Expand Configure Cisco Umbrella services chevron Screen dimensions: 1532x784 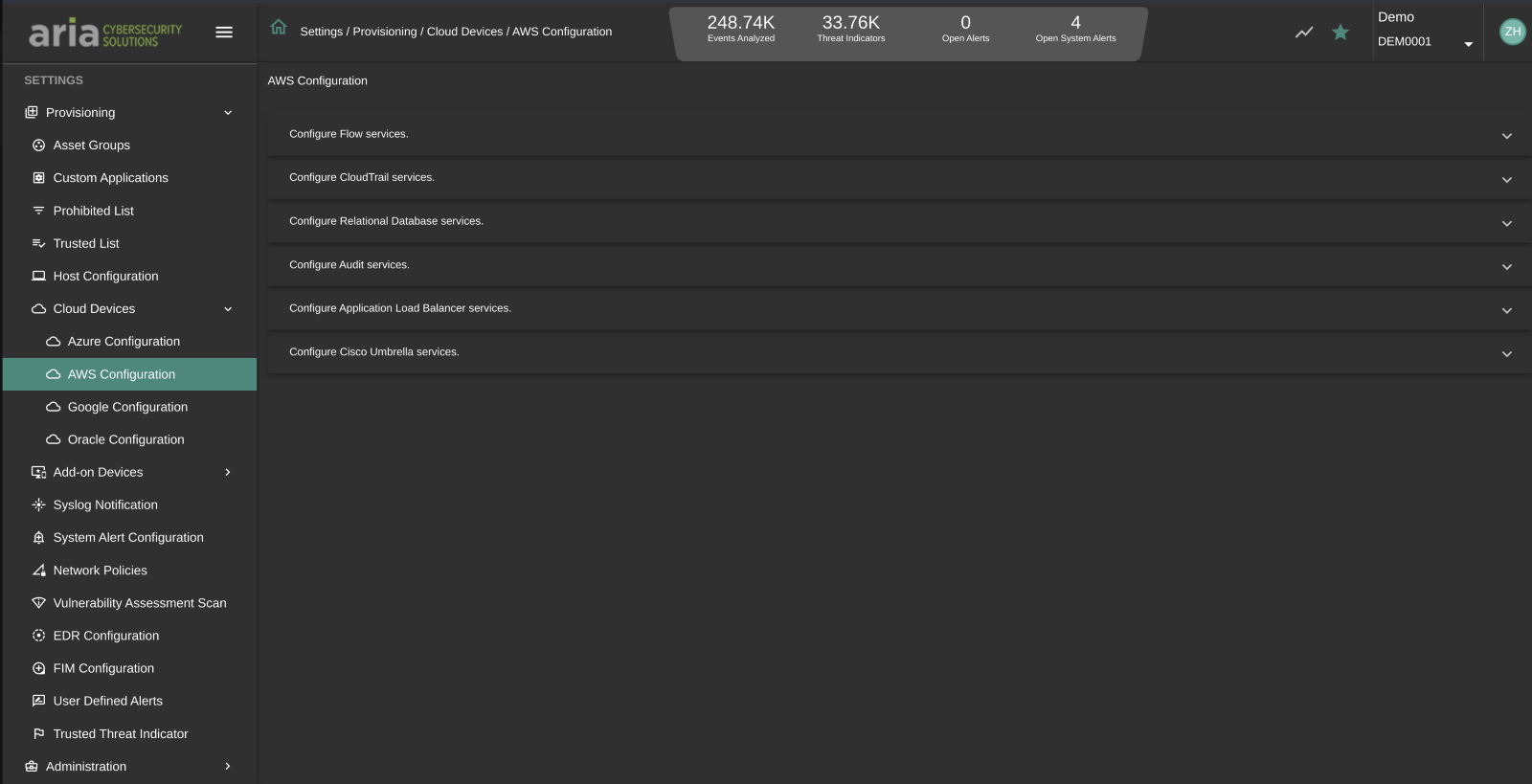[x=1507, y=354]
